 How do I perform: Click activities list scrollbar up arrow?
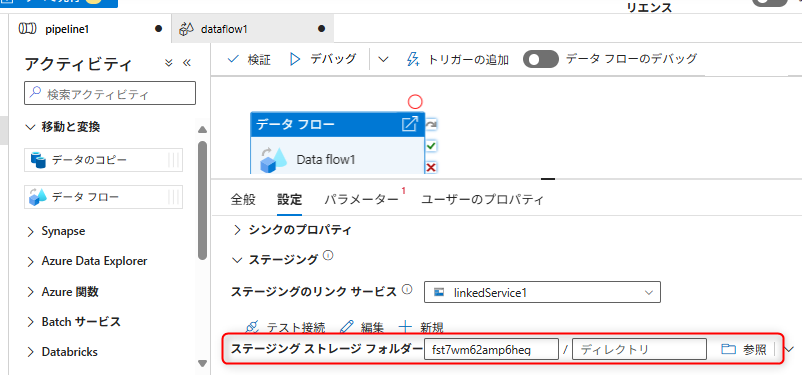pyautogui.click(x=203, y=129)
